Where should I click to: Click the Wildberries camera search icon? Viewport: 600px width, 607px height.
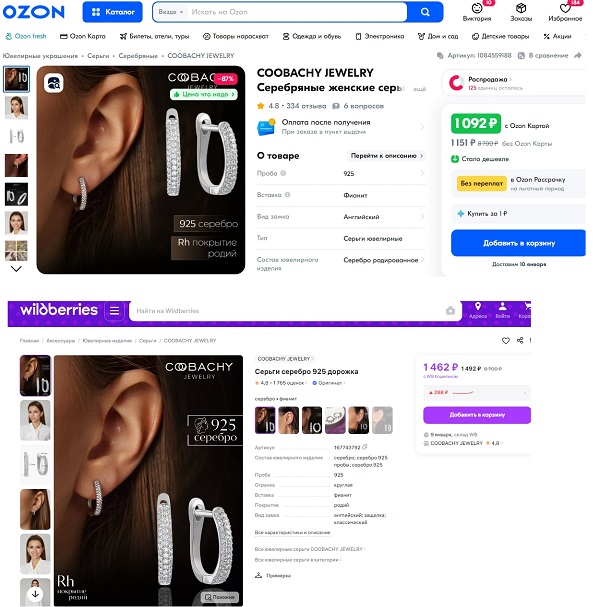coord(450,310)
